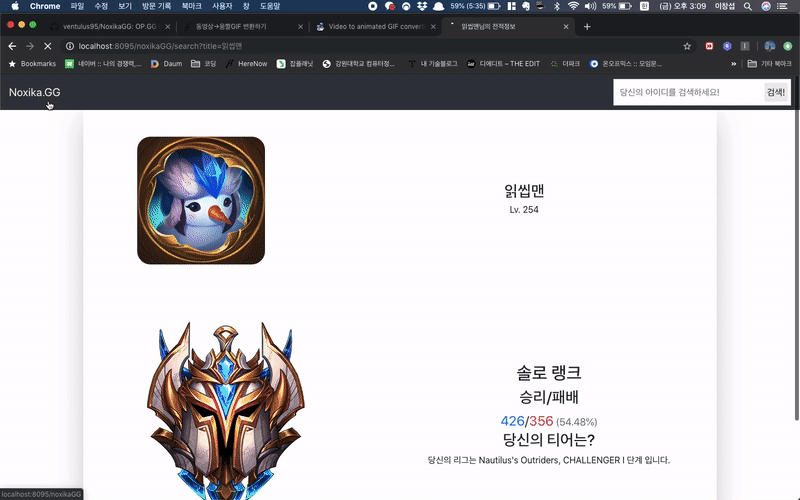Close the active 전적정보 tab
The height and width of the screenshot is (500, 800).
(x=566, y=27)
